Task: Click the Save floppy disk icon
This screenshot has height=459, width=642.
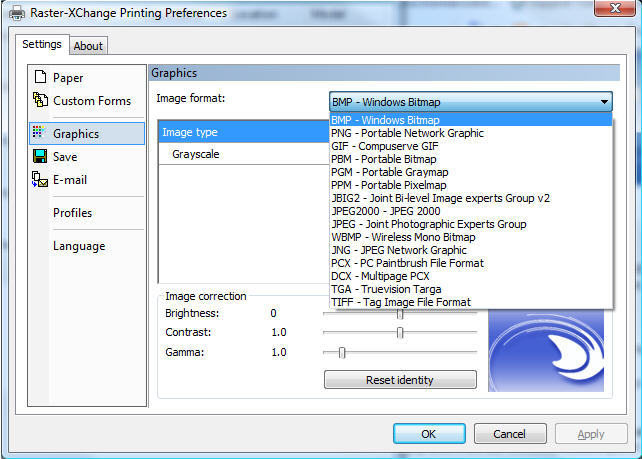Action: coord(40,156)
